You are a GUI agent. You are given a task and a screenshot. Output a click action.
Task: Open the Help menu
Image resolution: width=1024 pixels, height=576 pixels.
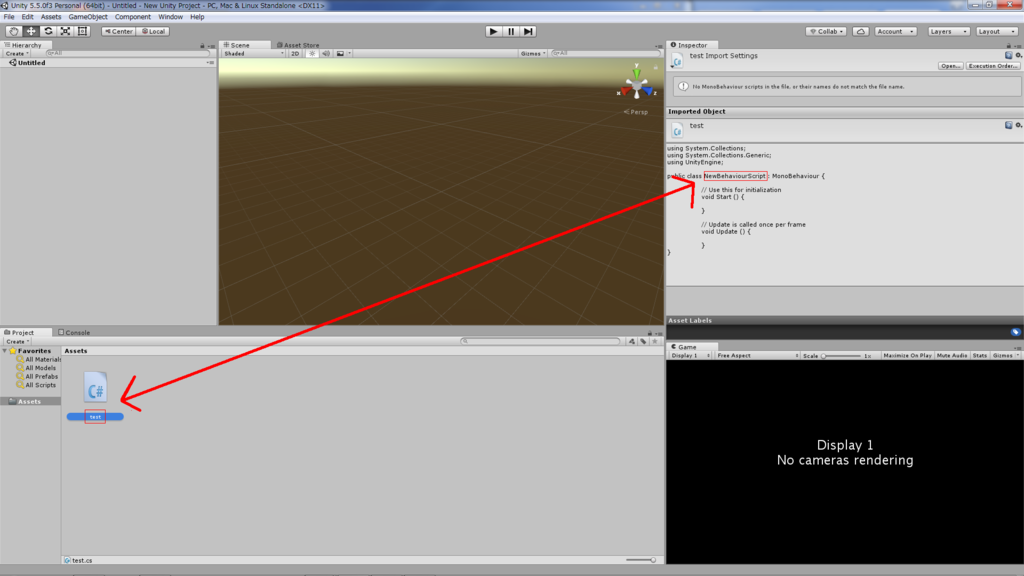pyautogui.click(x=197, y=17)
